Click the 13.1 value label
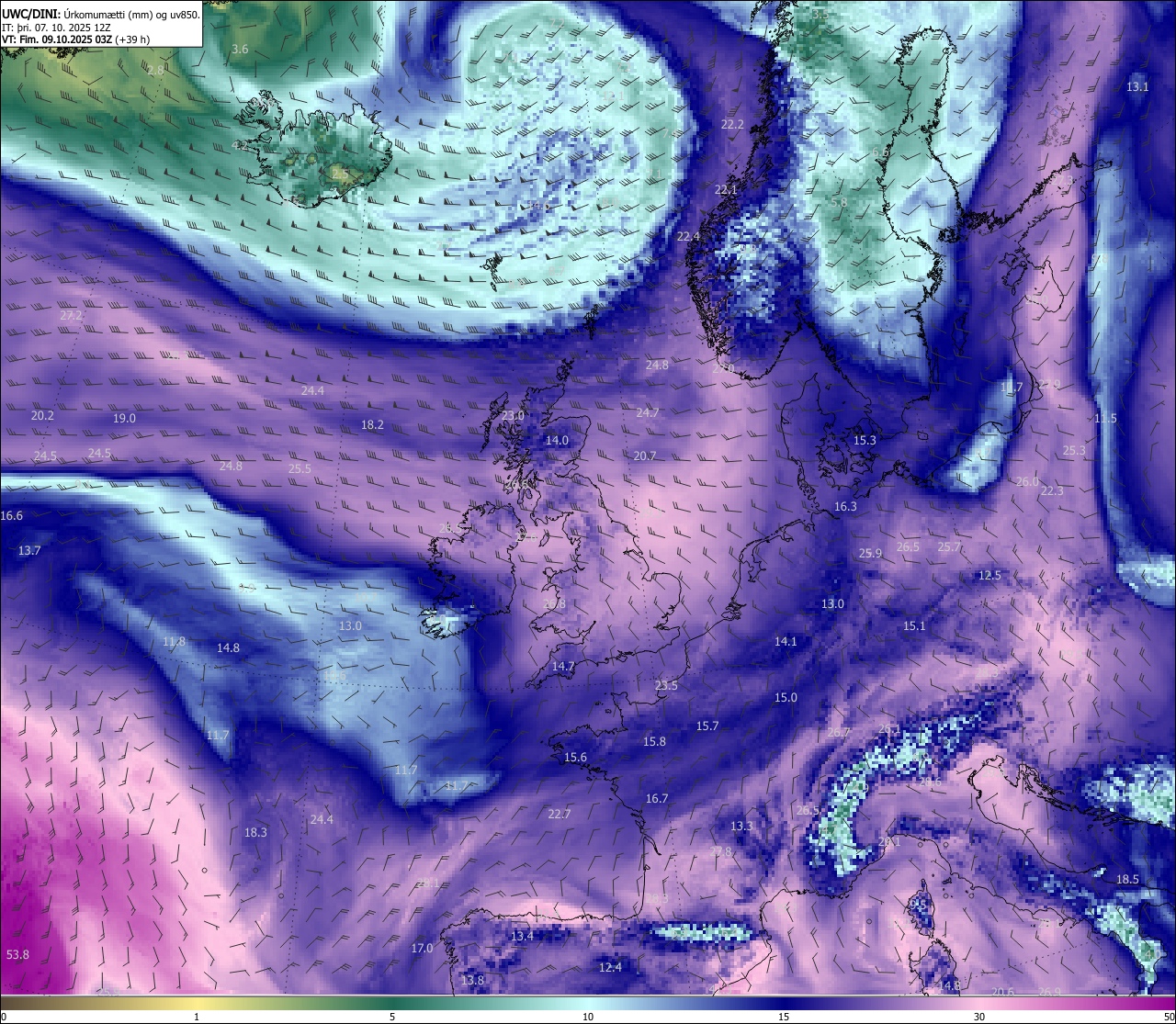Viewport: 1176px width, 1024px height. [x=1137, y=86]
